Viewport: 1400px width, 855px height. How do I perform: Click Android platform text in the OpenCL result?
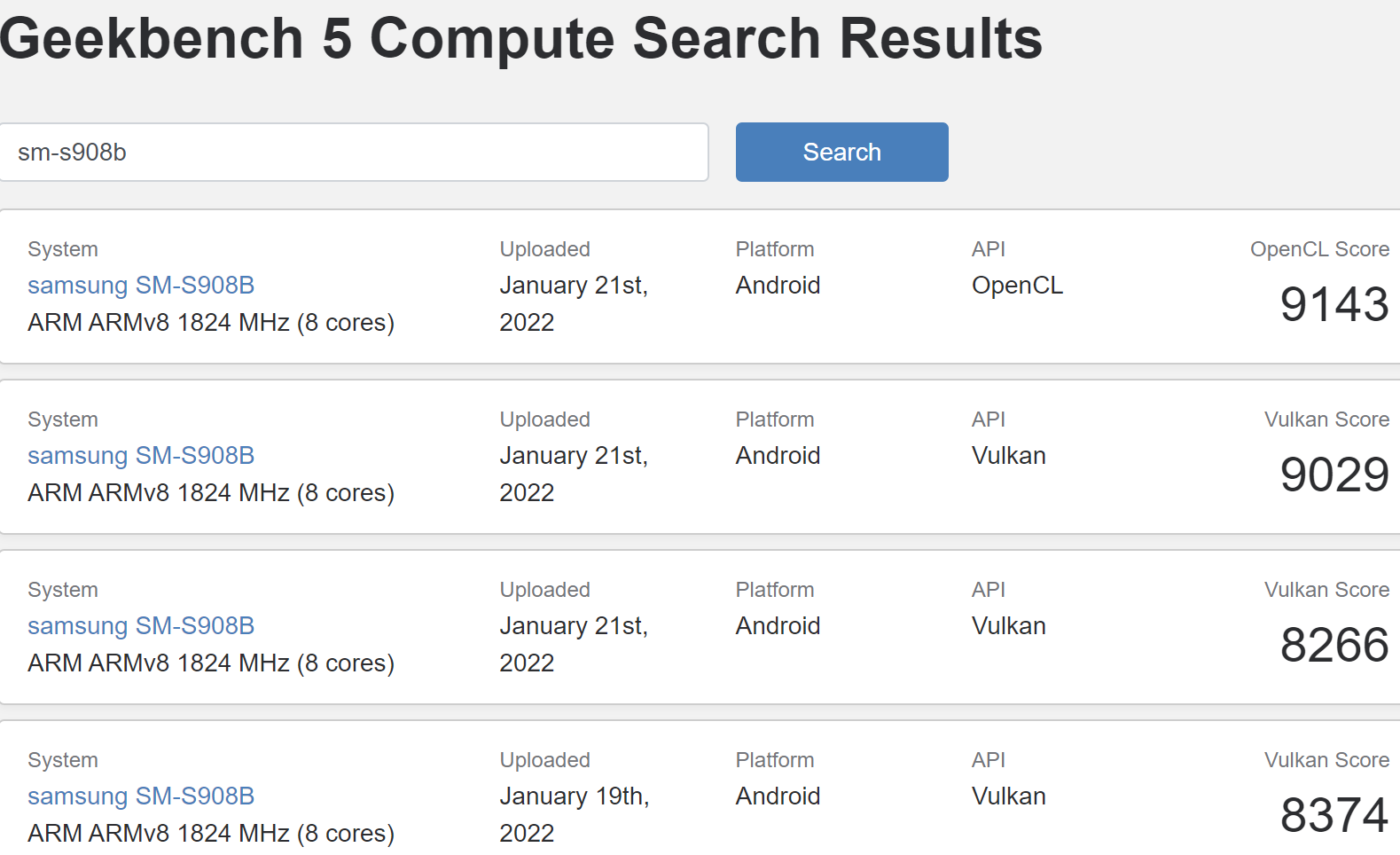point(778,286)
